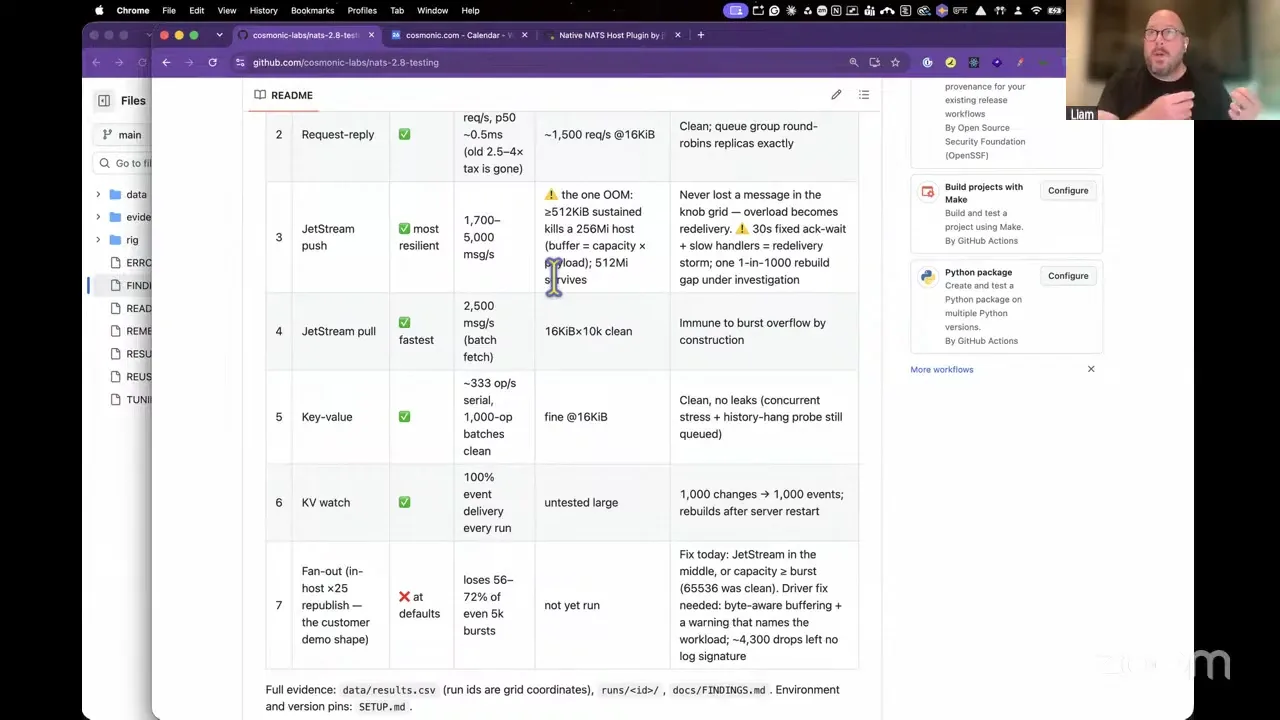Reload the nats-2.8-testing page
The image size is (1280, 720).
[212, 62]
